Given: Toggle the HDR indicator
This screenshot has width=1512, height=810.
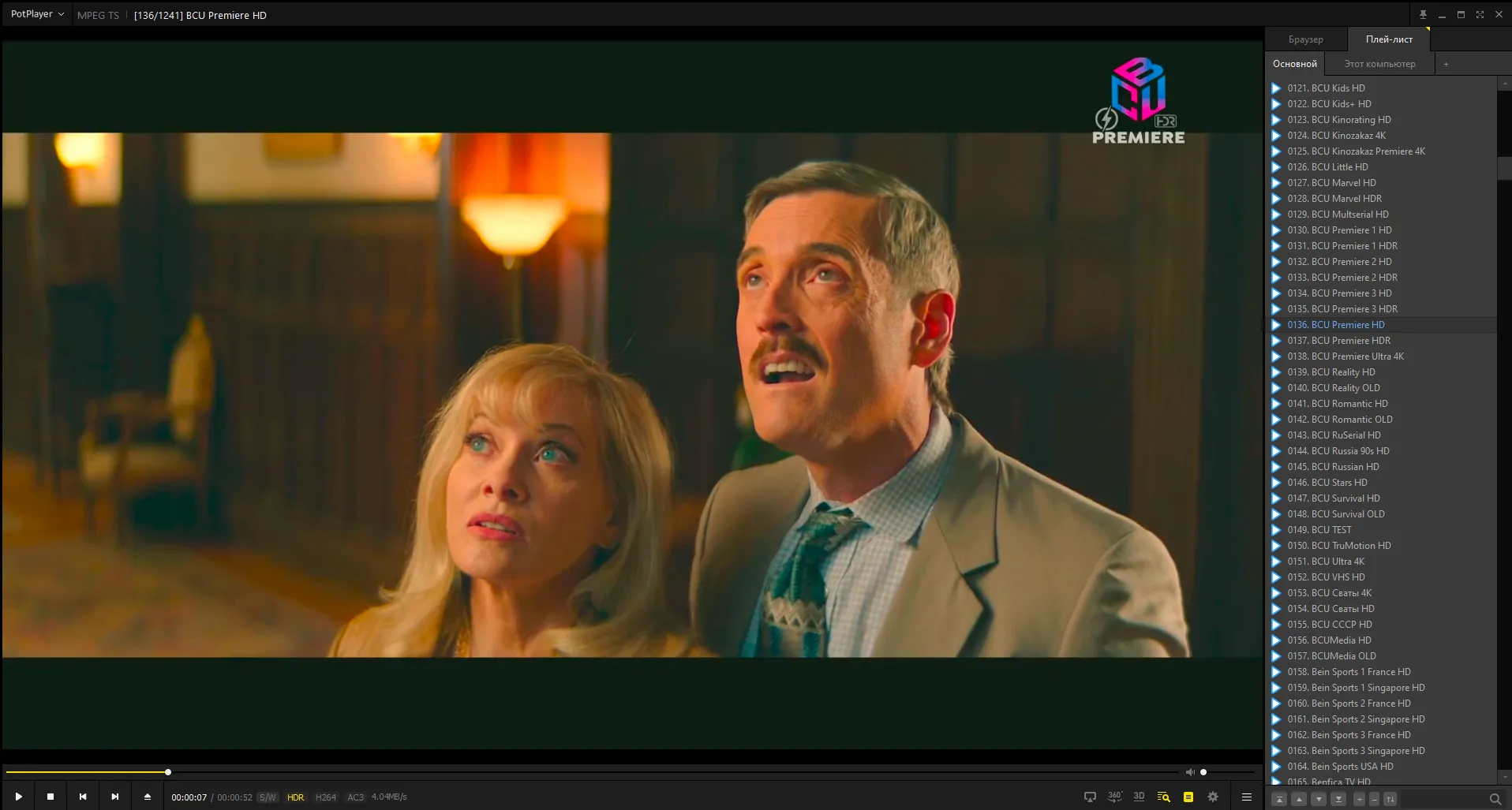Looking at the screenshot, I should 296,797.
